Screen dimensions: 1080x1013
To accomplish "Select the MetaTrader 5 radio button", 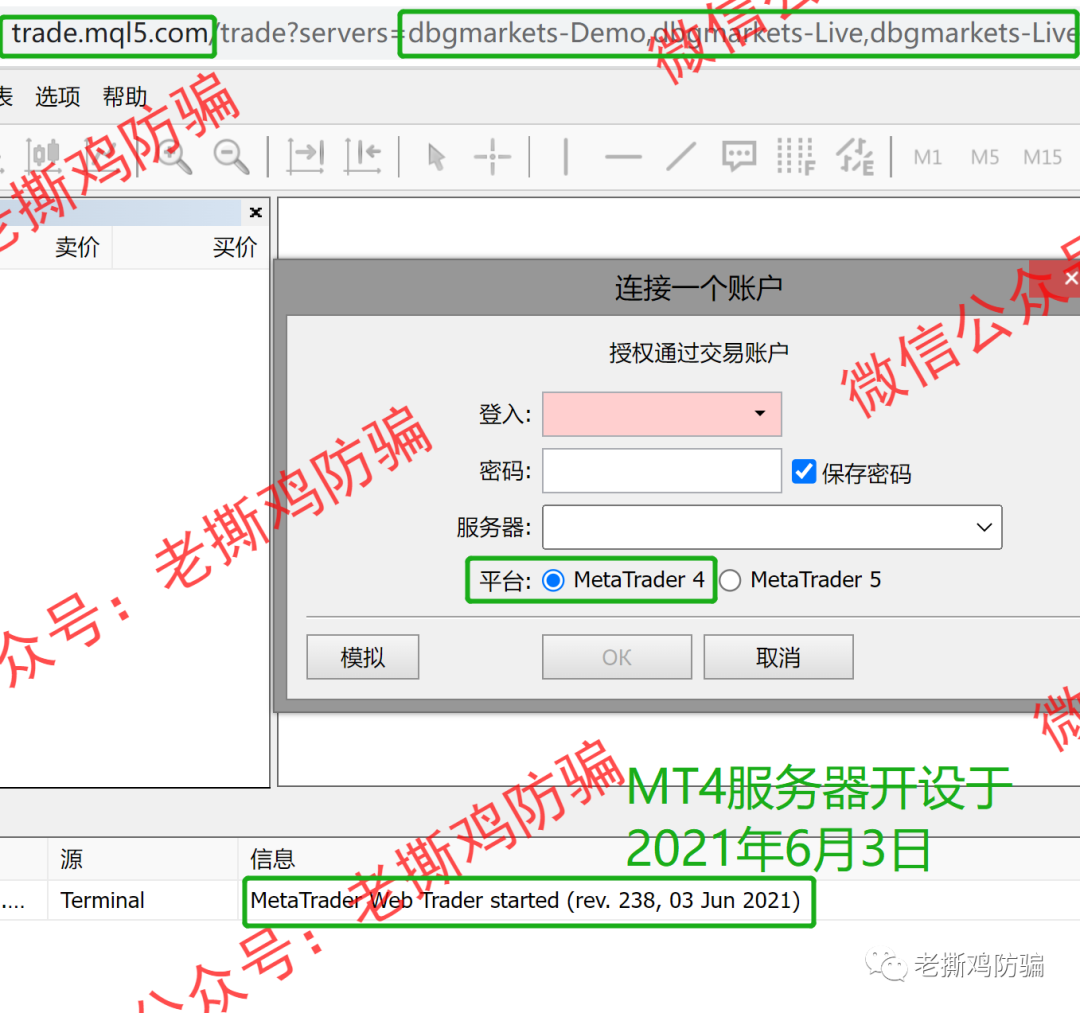I will (730, 581).
